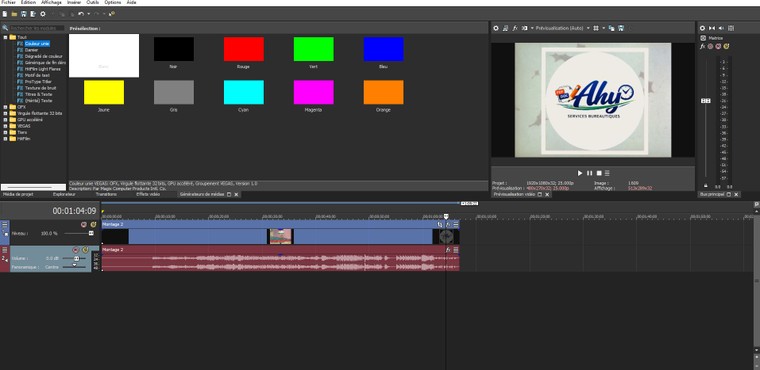Image resolution: width=760 pixels, height=370 pixels.
Task: Click the interactive tutorials icon in toolbar
Action: click(111, 14)
